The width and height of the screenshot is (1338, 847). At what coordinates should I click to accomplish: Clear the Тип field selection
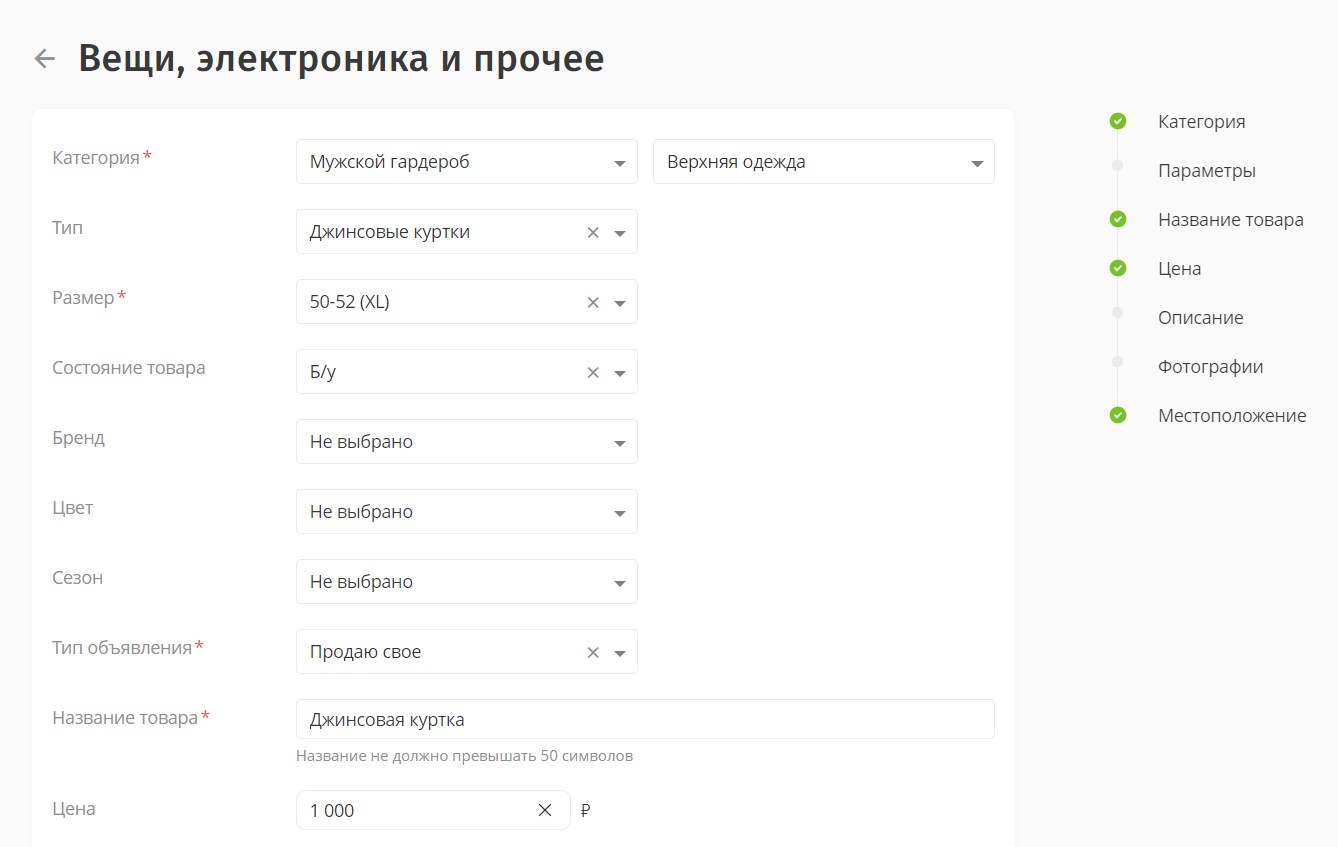[x=593, y=232]
